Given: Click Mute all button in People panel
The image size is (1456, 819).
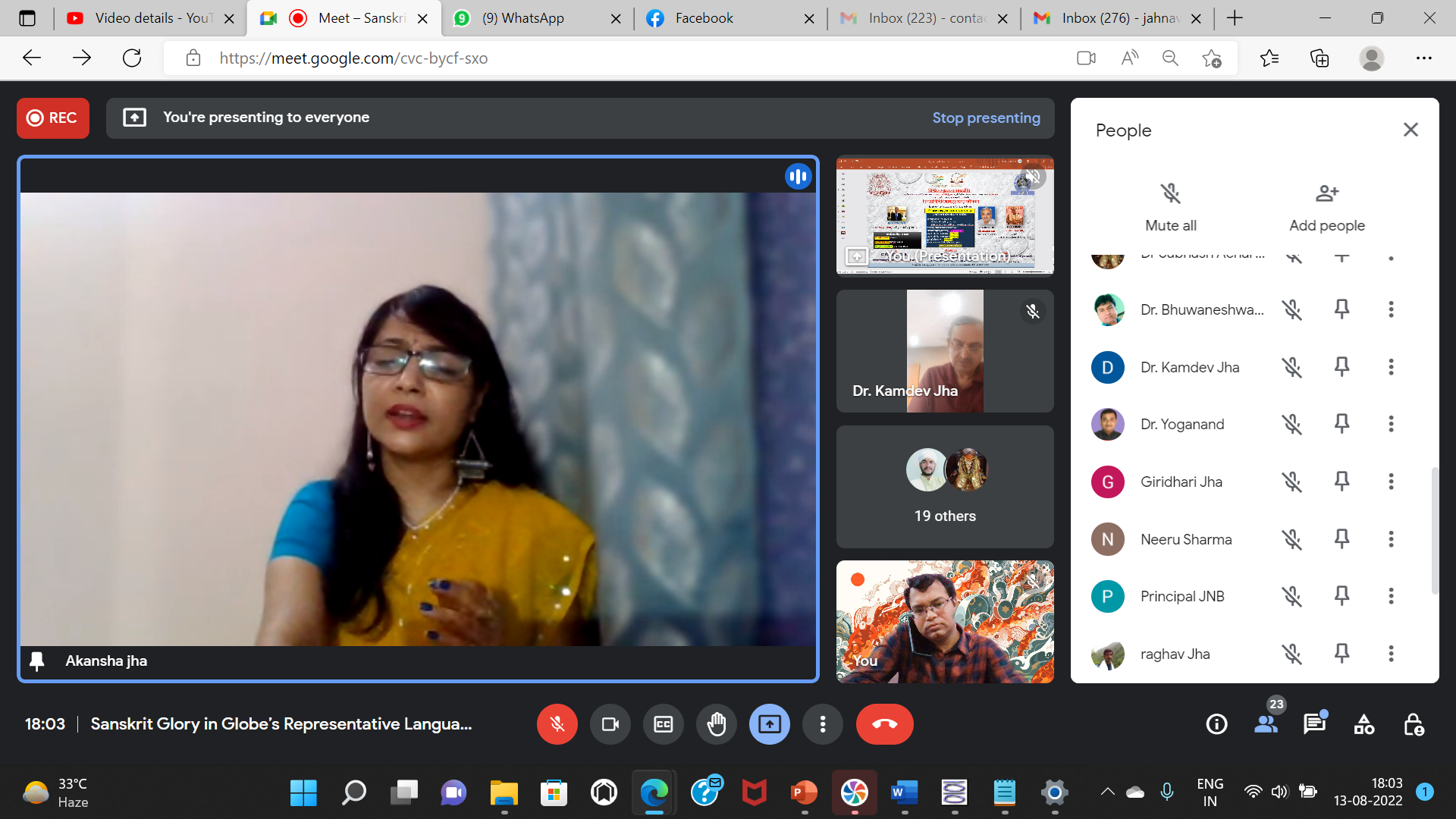Looking at the screenshot, I should click(x=1170, y=206).
